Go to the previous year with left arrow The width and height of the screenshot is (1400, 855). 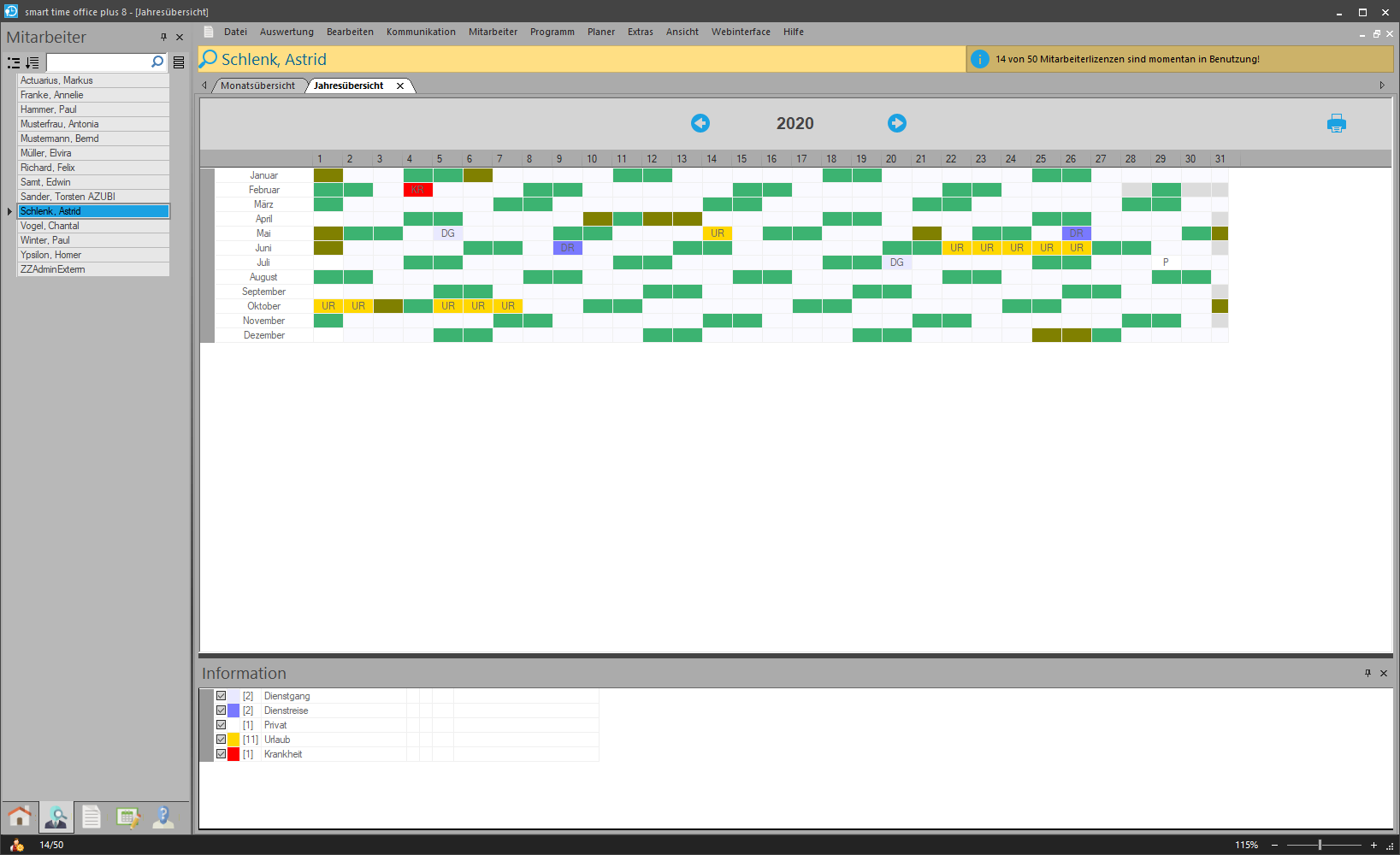click(x=700, y=123)
